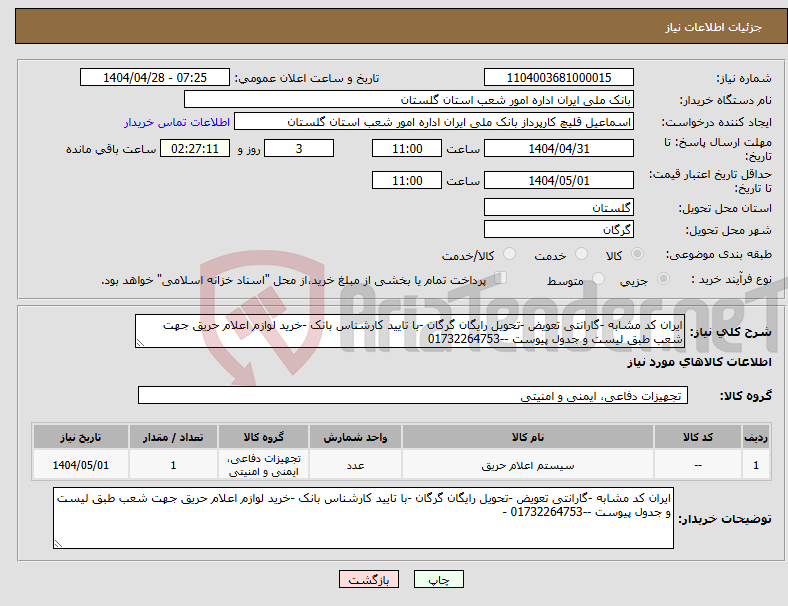Click the buyer notes text area
Screen dimensions: 788x606
coord(363,518)
